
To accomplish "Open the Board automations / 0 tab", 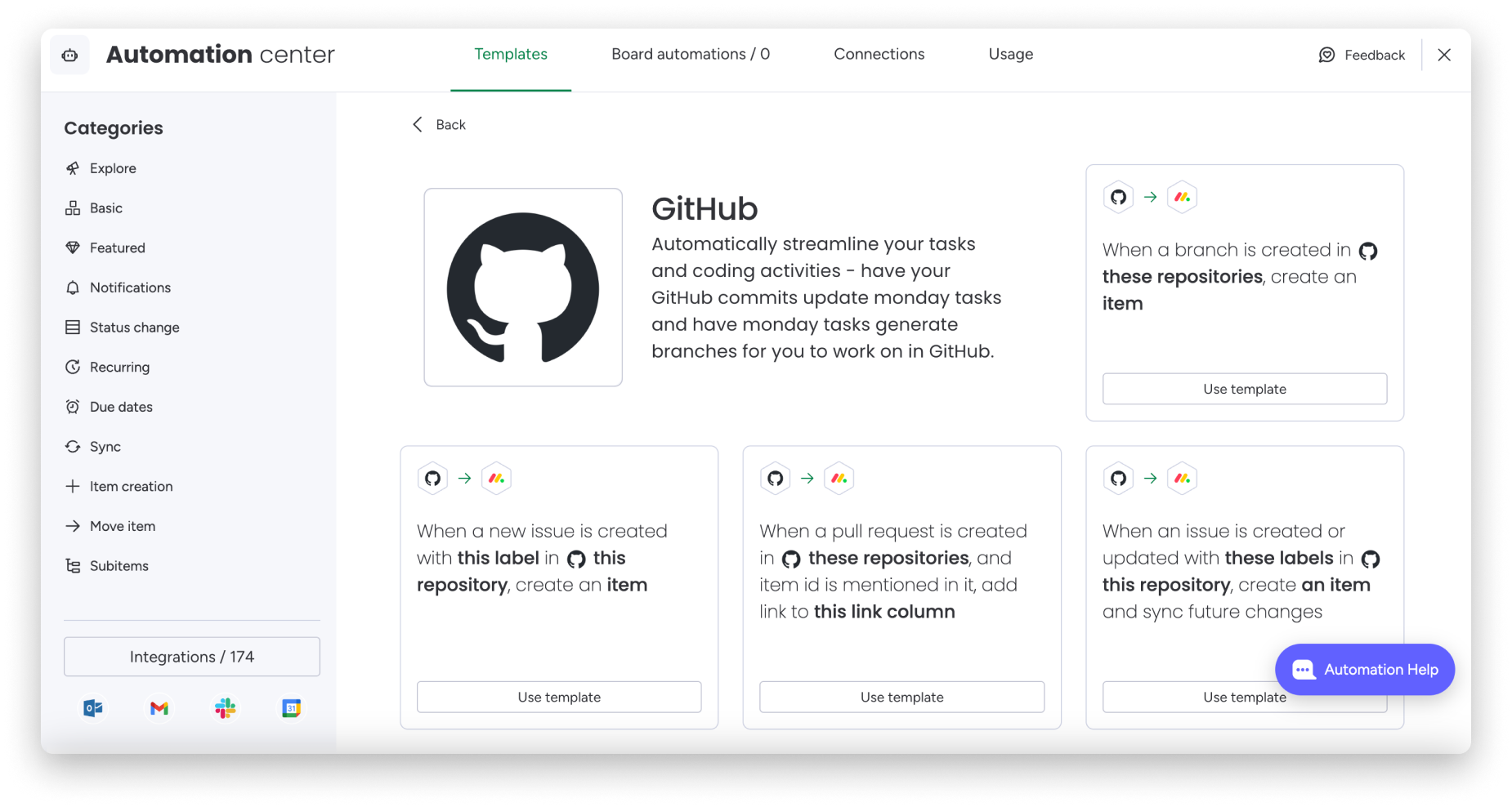I will pos(691,54).
